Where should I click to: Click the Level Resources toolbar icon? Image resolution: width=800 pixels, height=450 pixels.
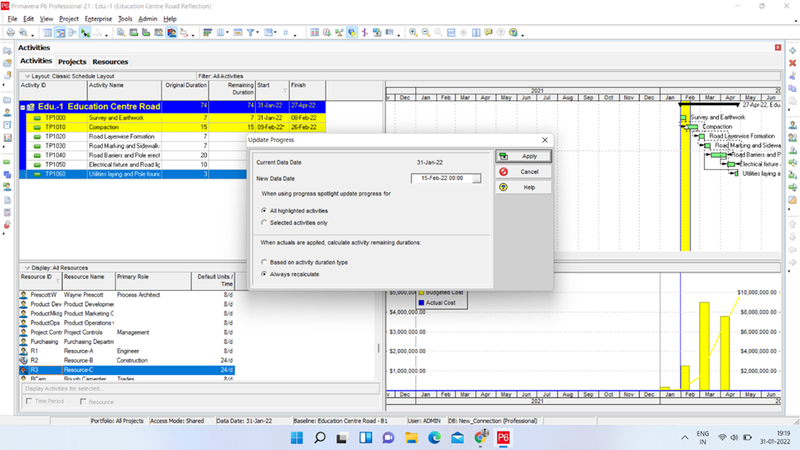tap(339, 33)
